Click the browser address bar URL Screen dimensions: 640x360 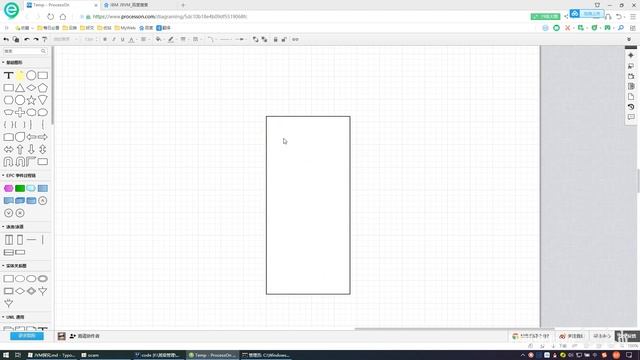click(170, 17)
